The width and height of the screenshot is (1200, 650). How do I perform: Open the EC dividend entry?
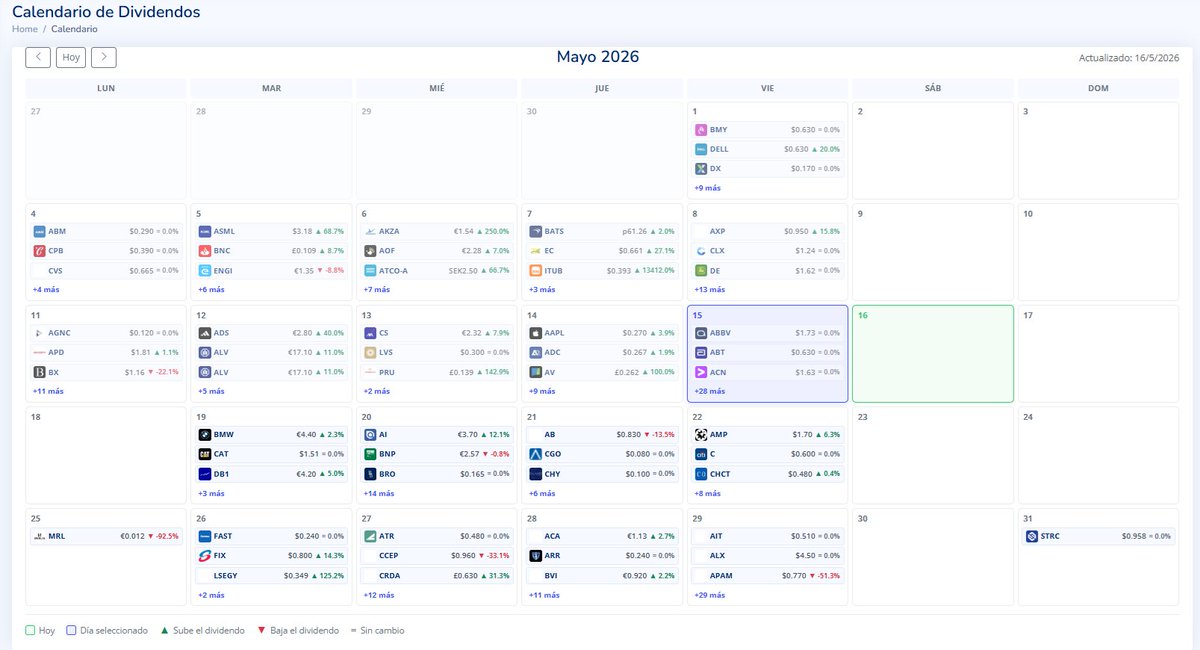coord(602,251)
